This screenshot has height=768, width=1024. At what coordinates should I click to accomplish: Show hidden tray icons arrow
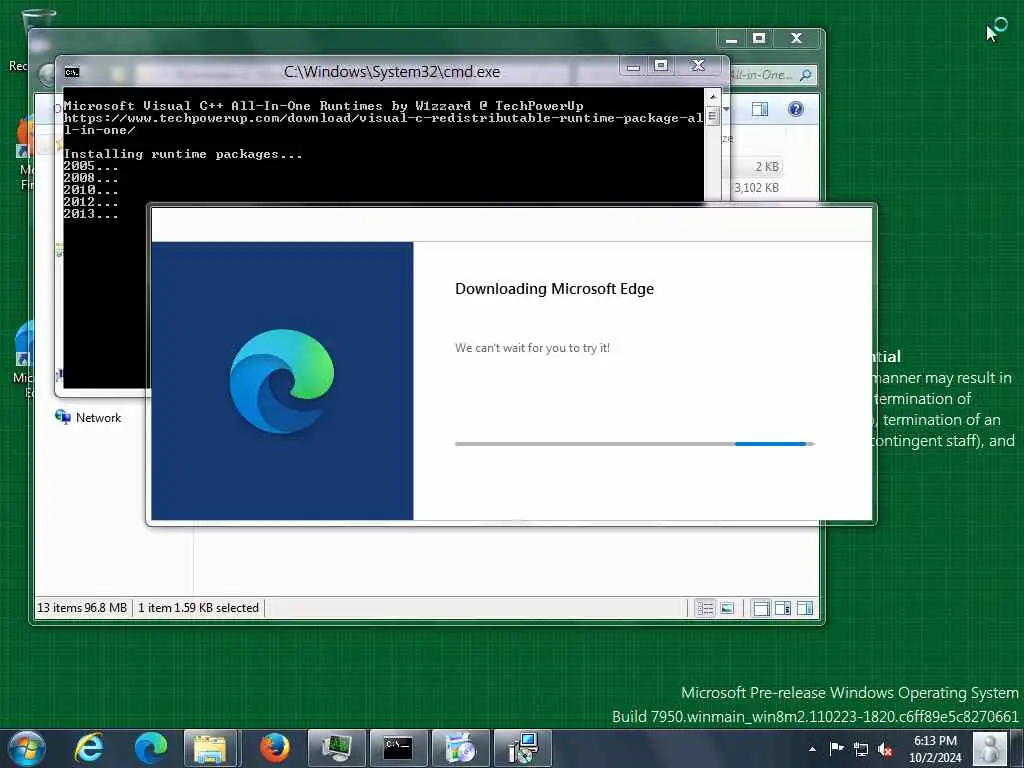tap(812, 749)
